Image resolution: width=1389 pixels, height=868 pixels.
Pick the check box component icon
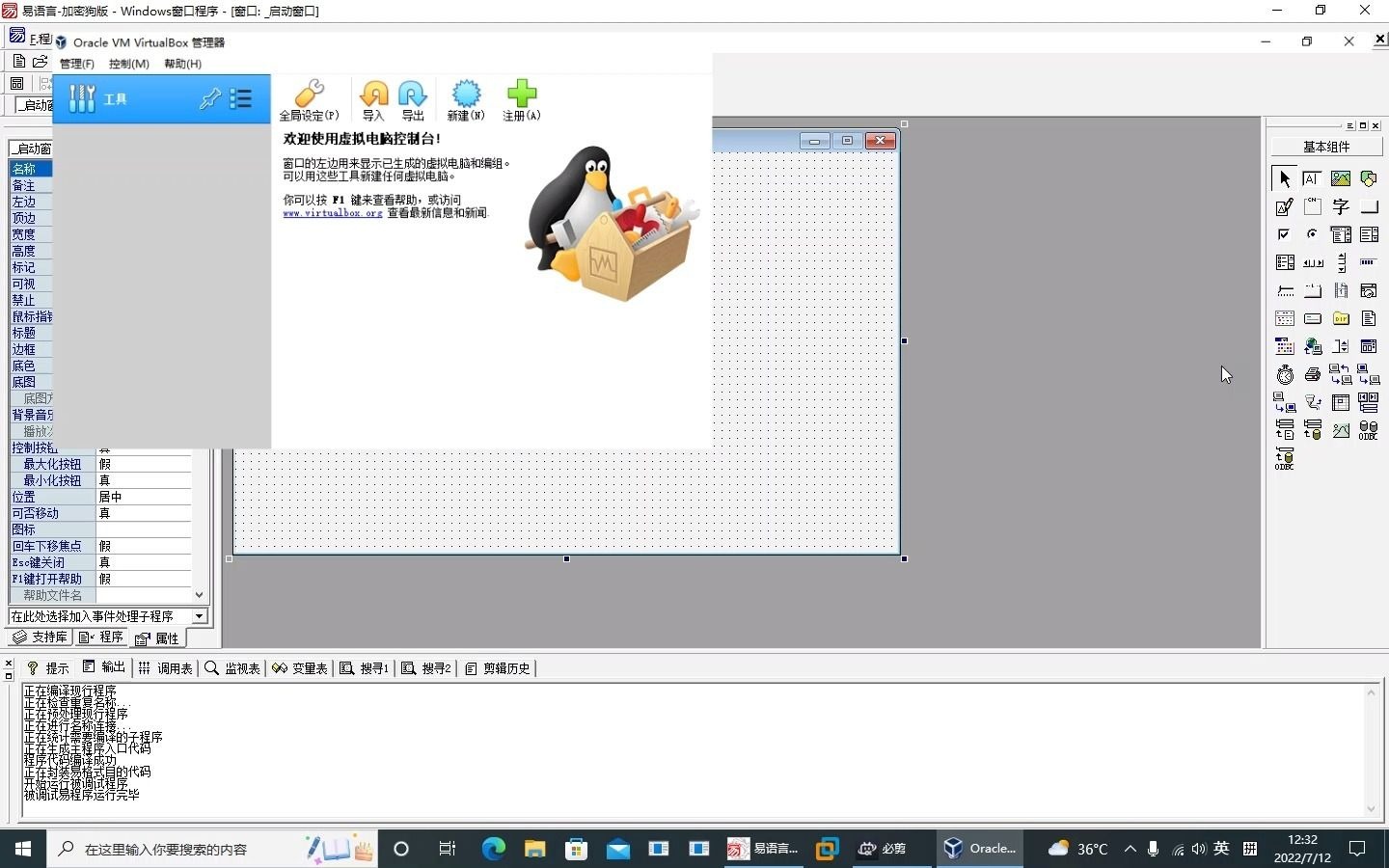click(x=1285, y=234)
